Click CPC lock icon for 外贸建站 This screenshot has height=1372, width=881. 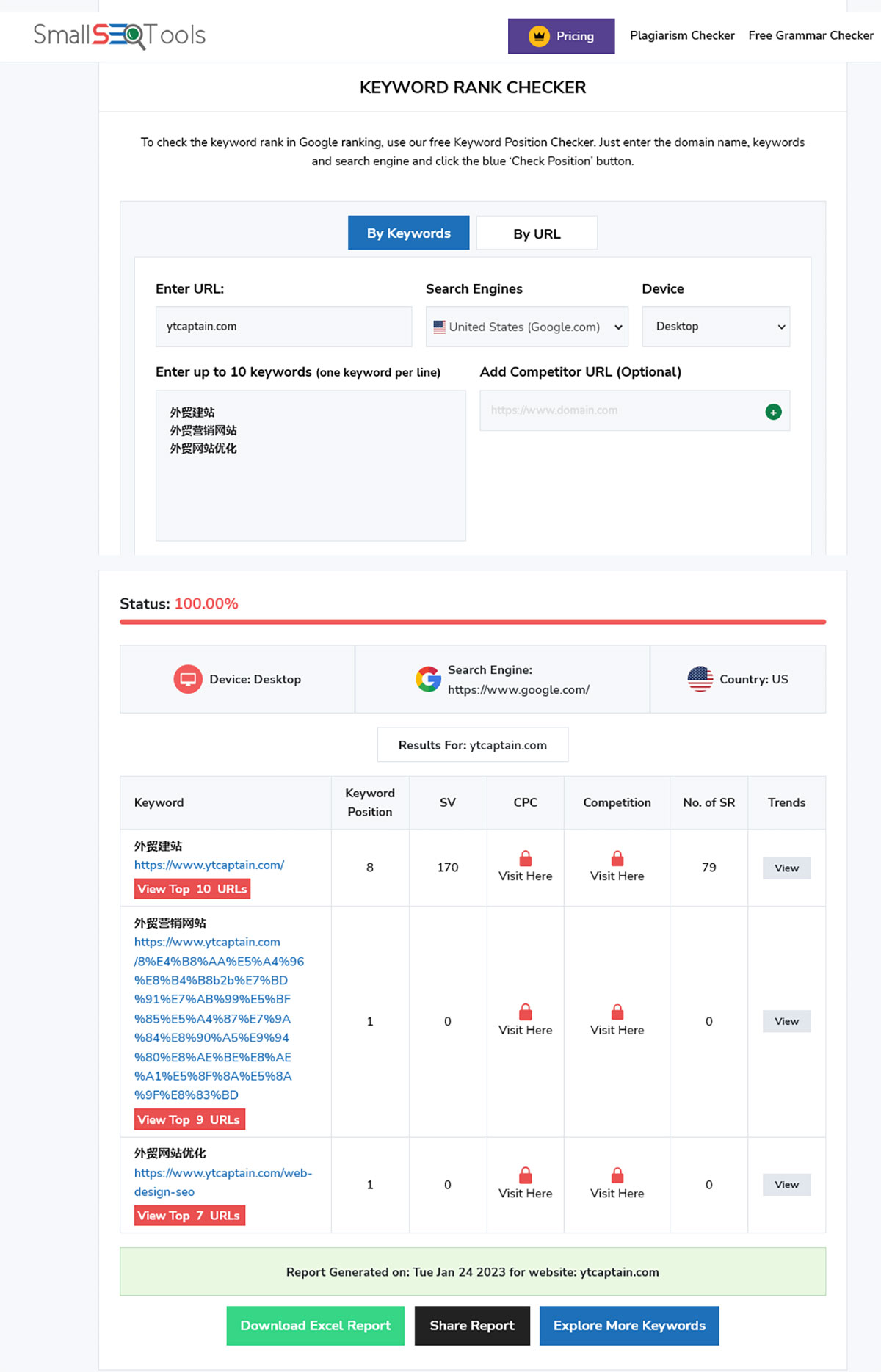[526, 858]
